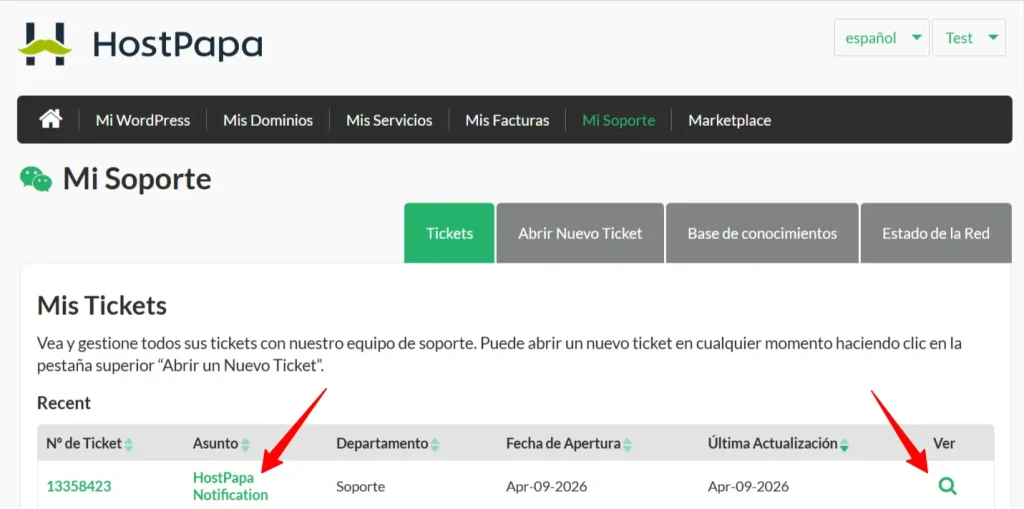This screenshot has width=1024, height=509.
Task: Open the español language dropdown
Action: click(x=881, y=38)
